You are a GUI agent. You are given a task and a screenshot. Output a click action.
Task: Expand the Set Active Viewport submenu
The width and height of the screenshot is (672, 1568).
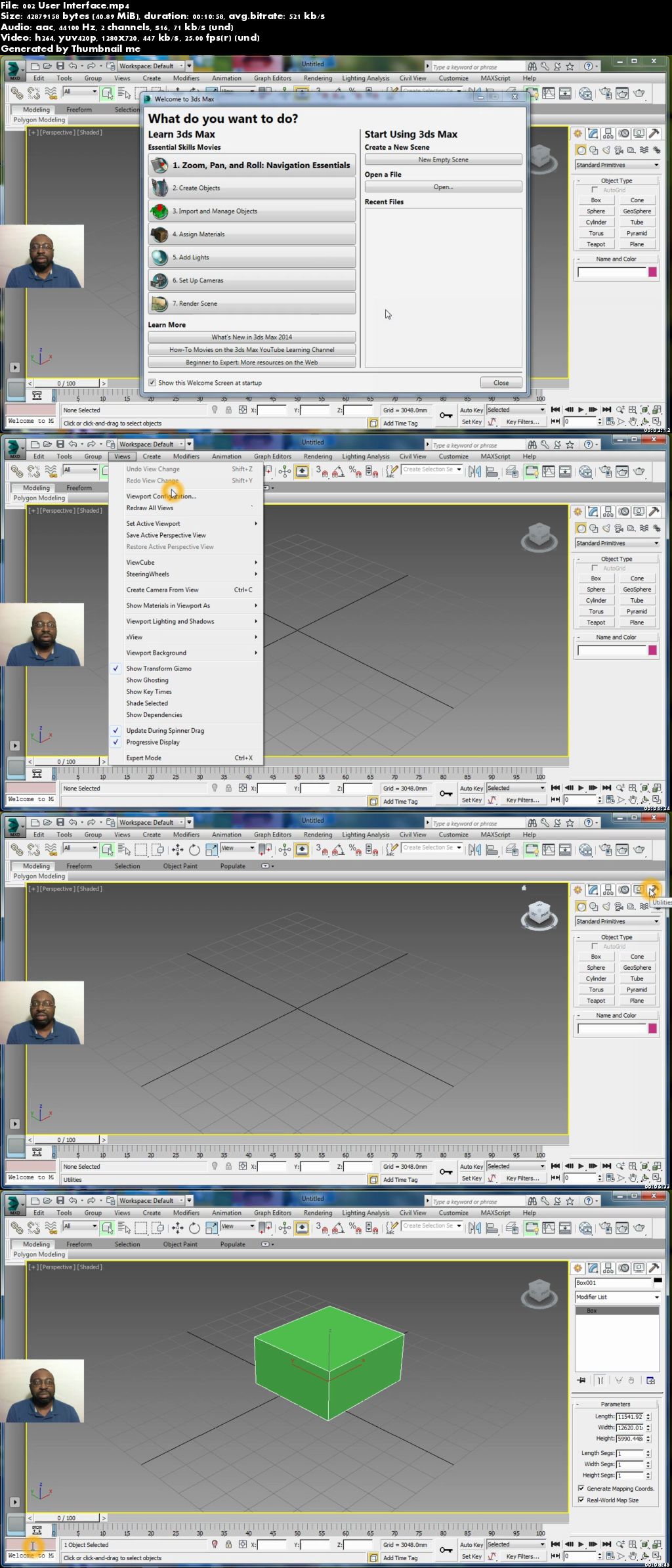186,524
